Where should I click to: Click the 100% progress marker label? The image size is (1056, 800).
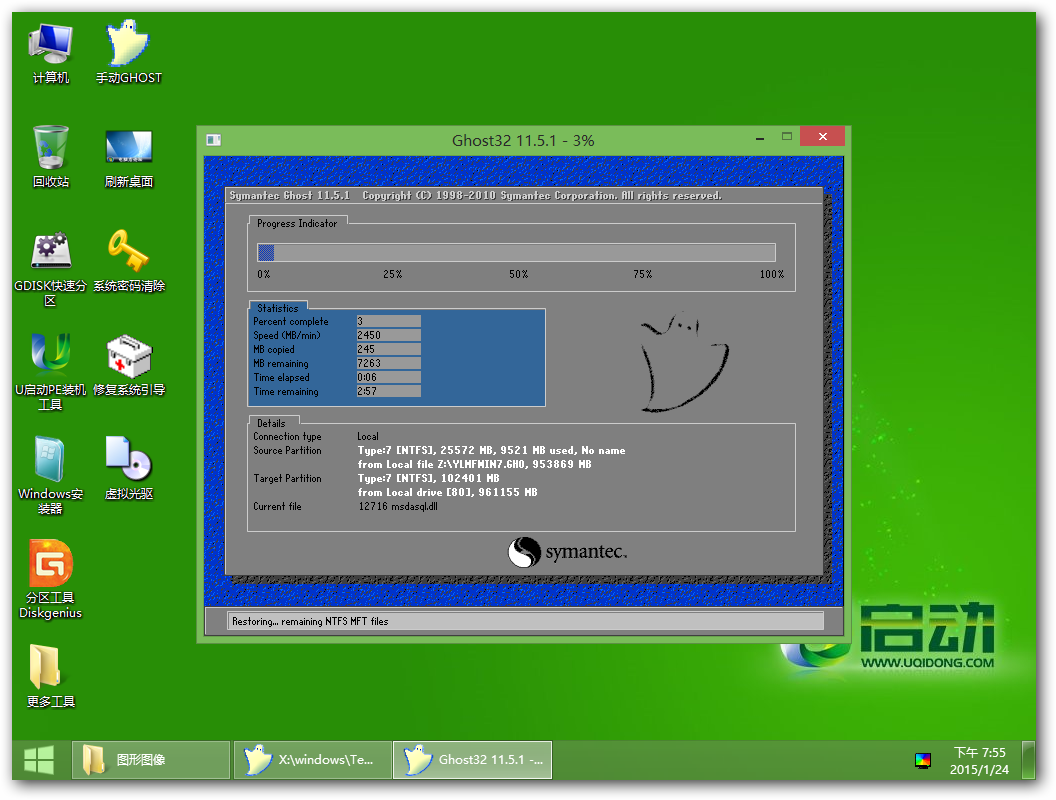click(x=772, y=275)
